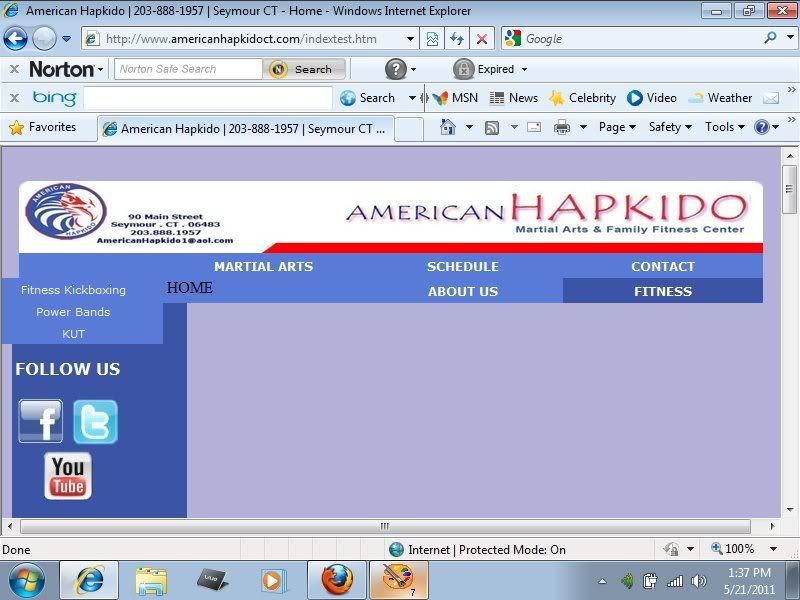Open Power Bands submenu link
Viewport: 800px width, 600px height.
(x=73, y=312)
